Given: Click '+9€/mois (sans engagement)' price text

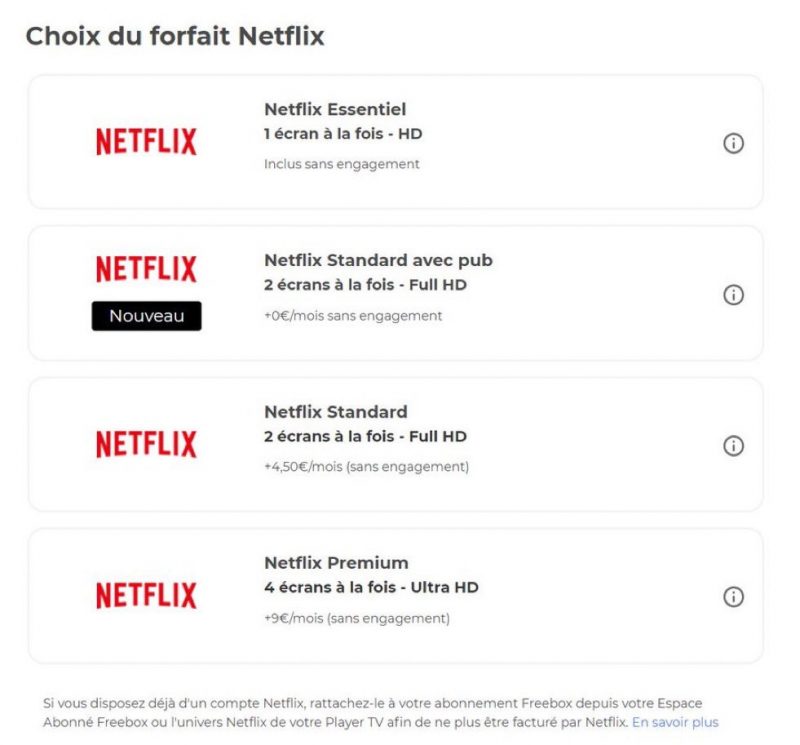Looking at the screenshot, I should [357, 618].
